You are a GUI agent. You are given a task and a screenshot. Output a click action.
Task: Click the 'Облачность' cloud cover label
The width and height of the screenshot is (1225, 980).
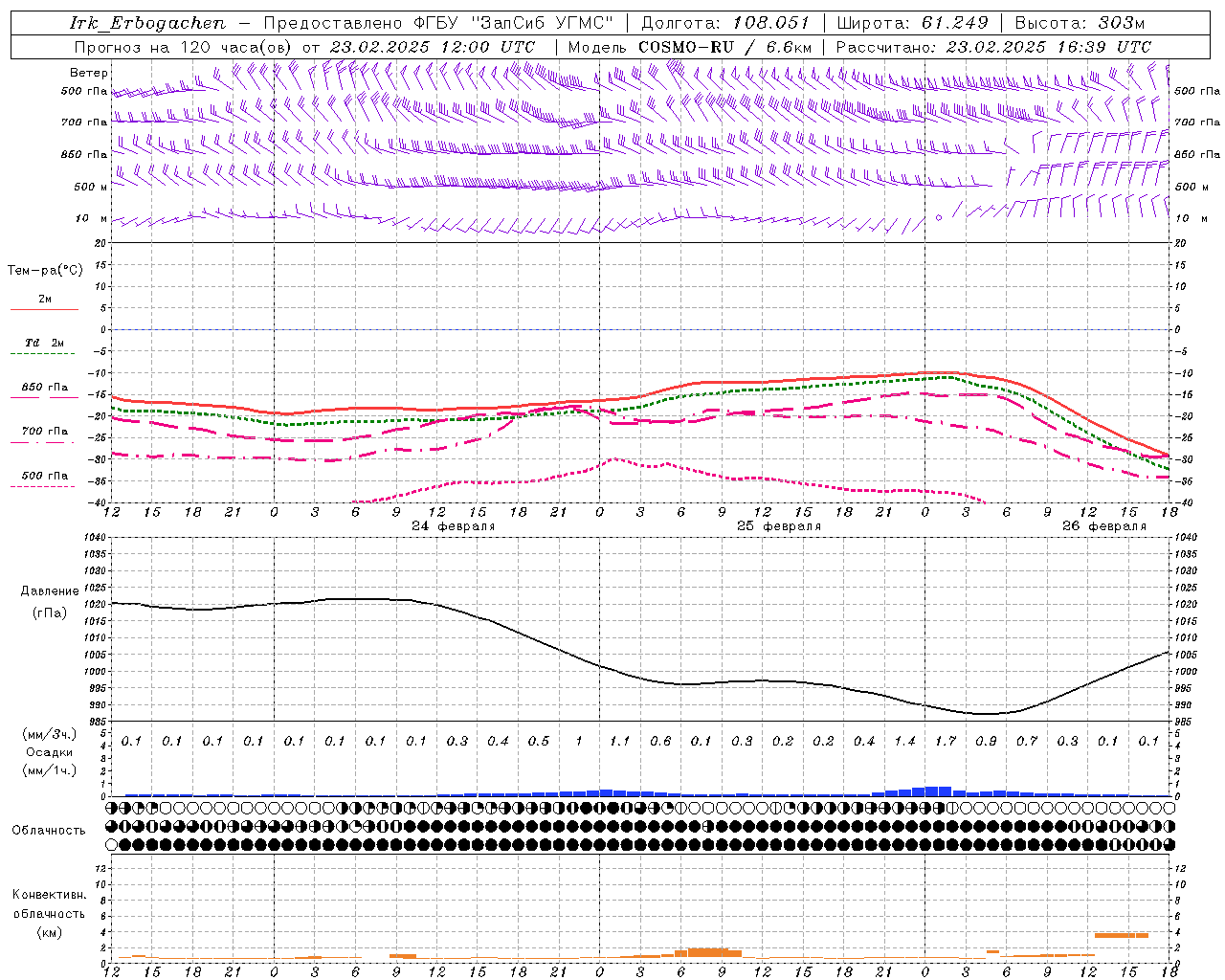pyautogui.click(x=49, y=831)
